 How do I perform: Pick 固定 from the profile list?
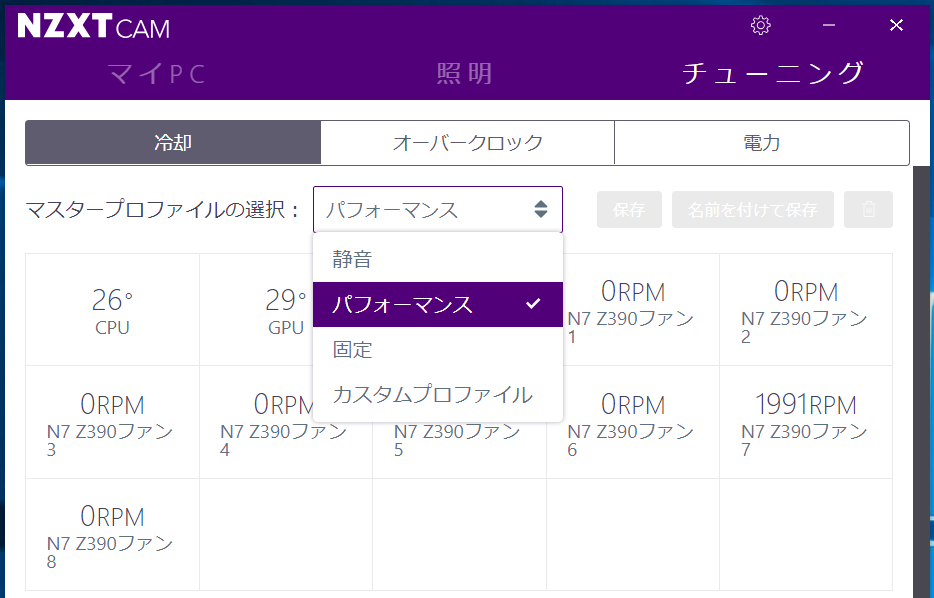tap(438, 349)
